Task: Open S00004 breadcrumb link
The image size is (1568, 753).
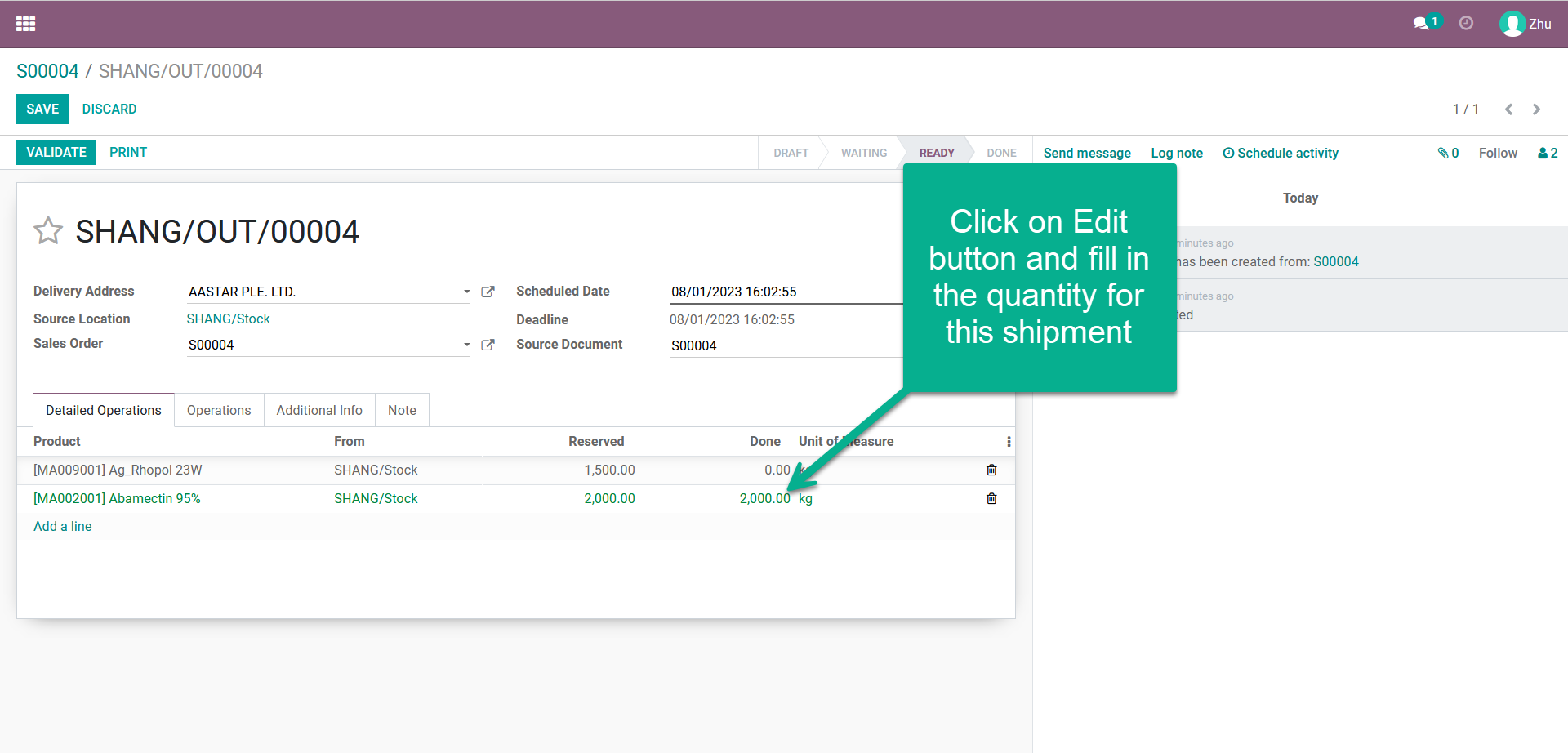Action: tap(47, 71)
